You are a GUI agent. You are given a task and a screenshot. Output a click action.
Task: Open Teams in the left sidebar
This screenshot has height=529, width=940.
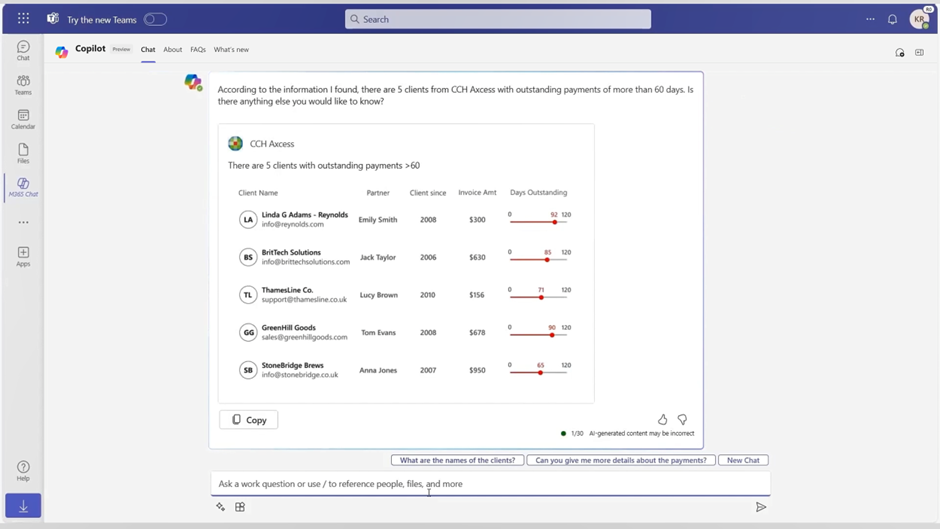[x=23, y=85]
